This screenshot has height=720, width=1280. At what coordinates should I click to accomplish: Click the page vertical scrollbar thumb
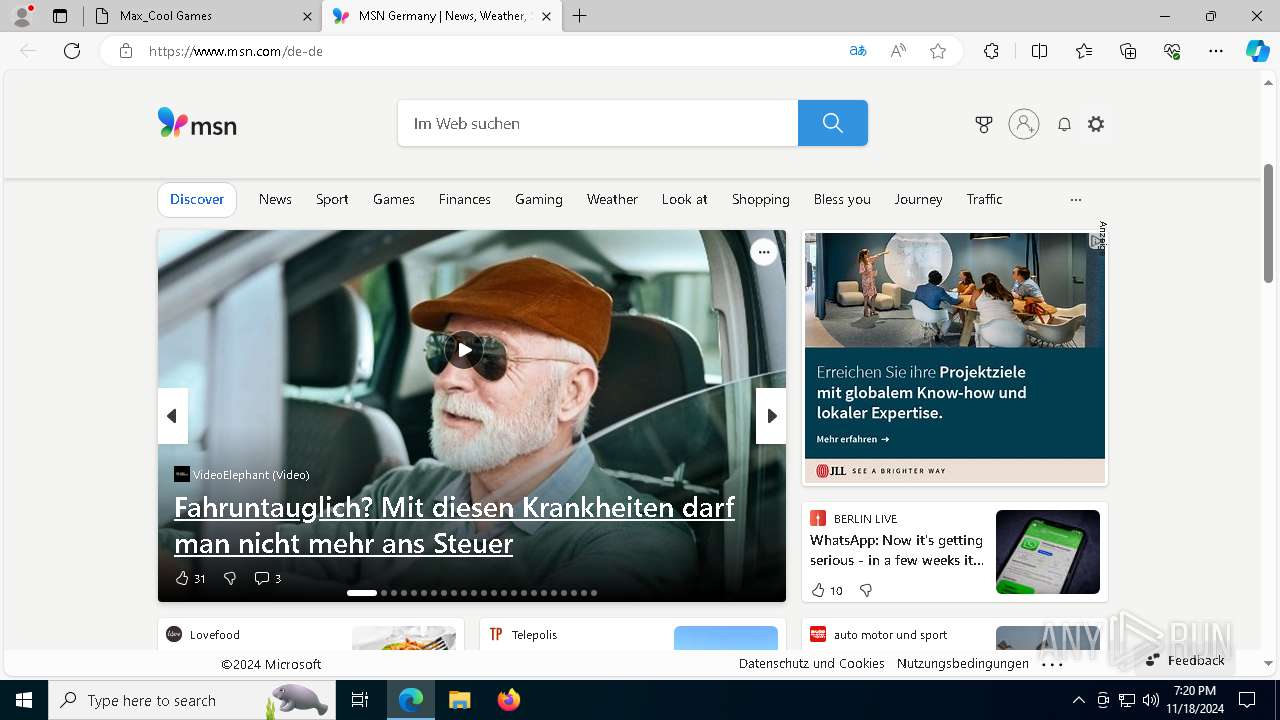click(1269, 223)
